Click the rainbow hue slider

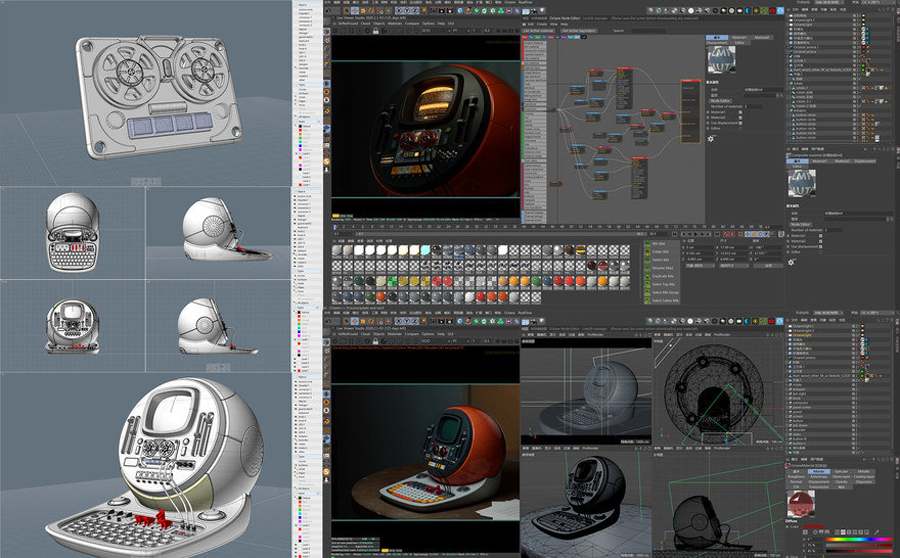coord(859,540)
